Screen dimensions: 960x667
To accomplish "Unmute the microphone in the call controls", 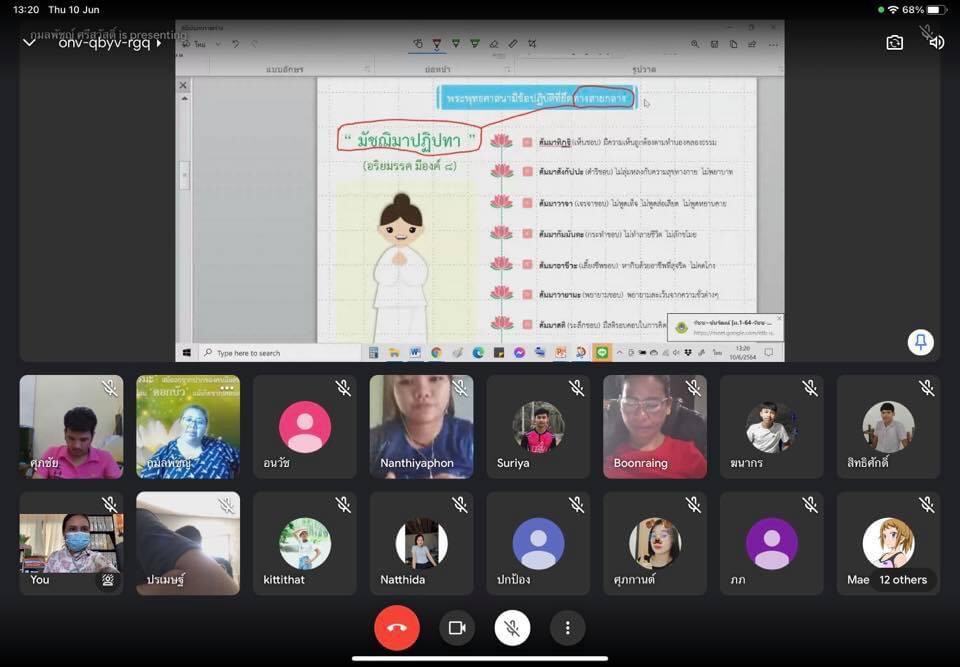I will (x=512, y=628).
